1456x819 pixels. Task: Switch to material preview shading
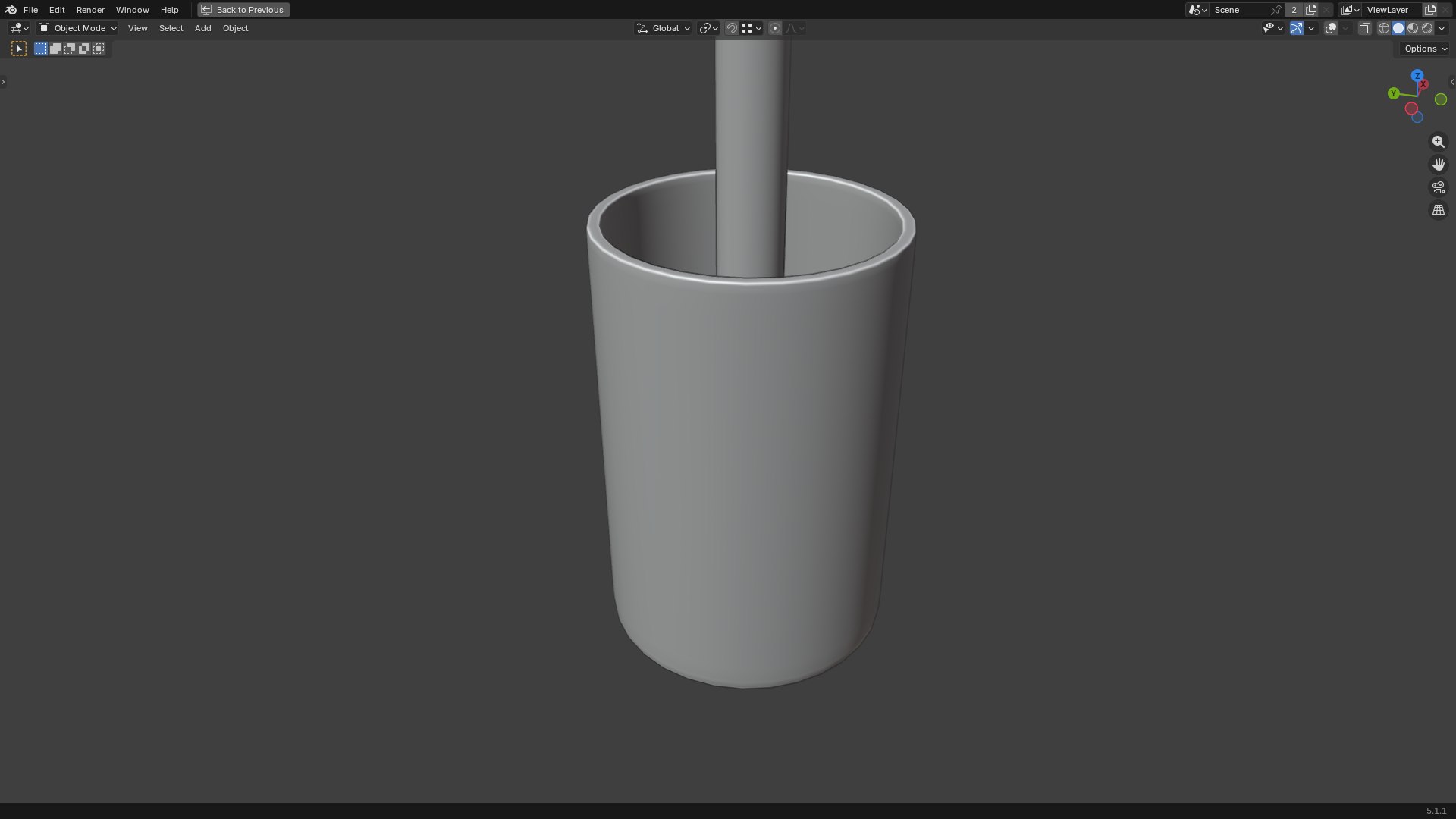[x=1413, y=28]
